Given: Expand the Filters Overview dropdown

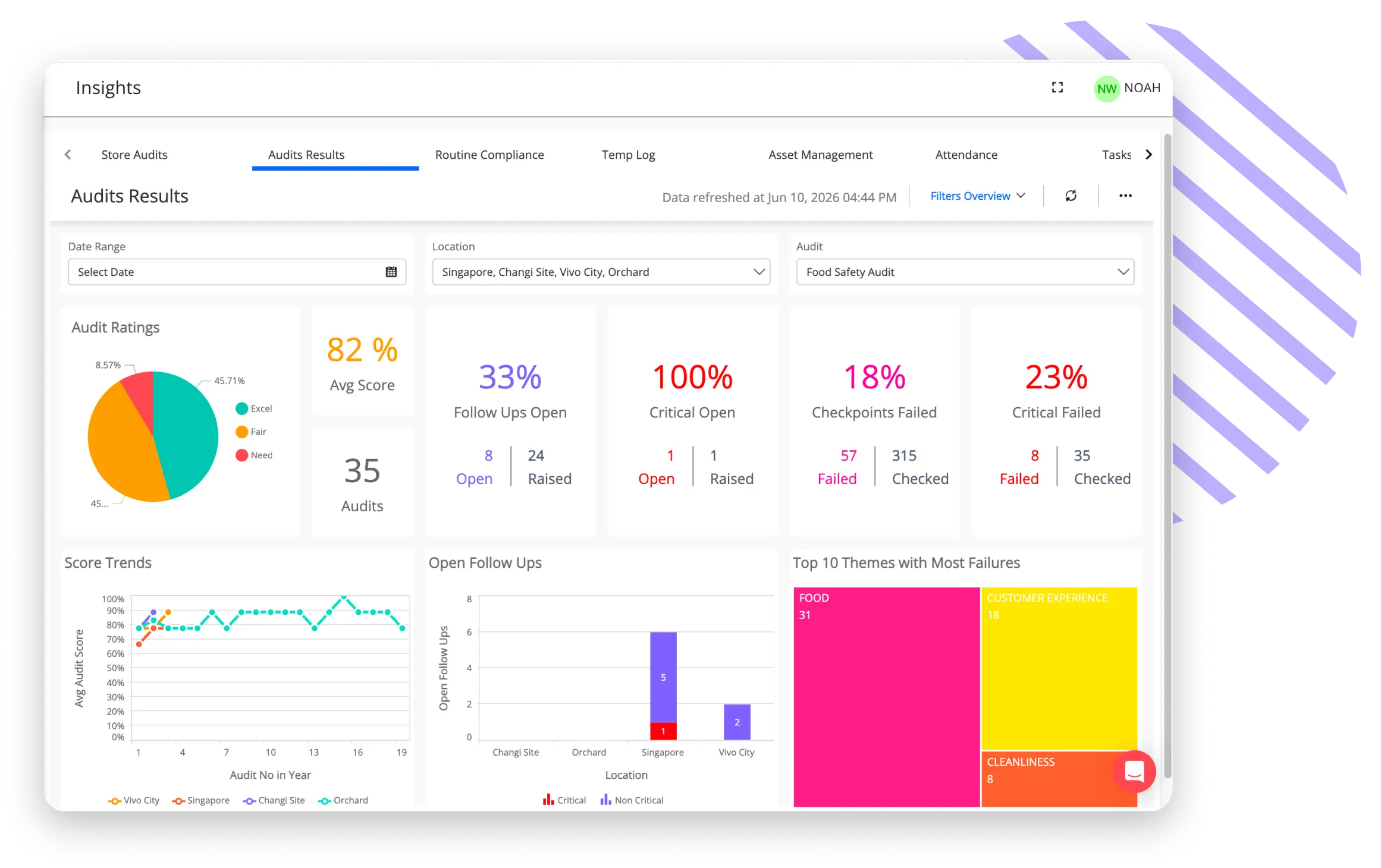Looking at the screenshot, I should [x=977, y=196].
